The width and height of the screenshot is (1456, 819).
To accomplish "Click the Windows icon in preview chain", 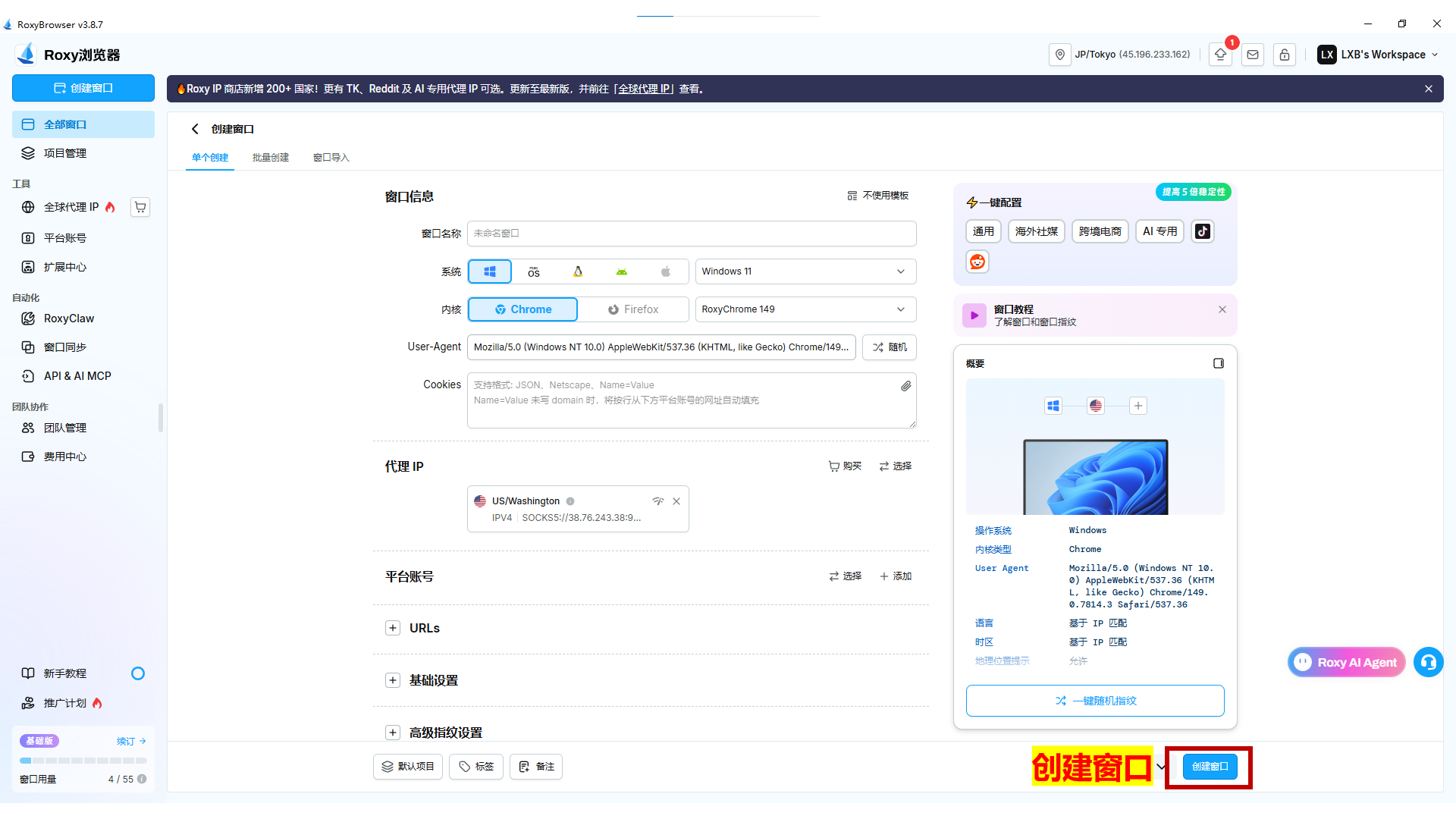I will pos(1053,406).
